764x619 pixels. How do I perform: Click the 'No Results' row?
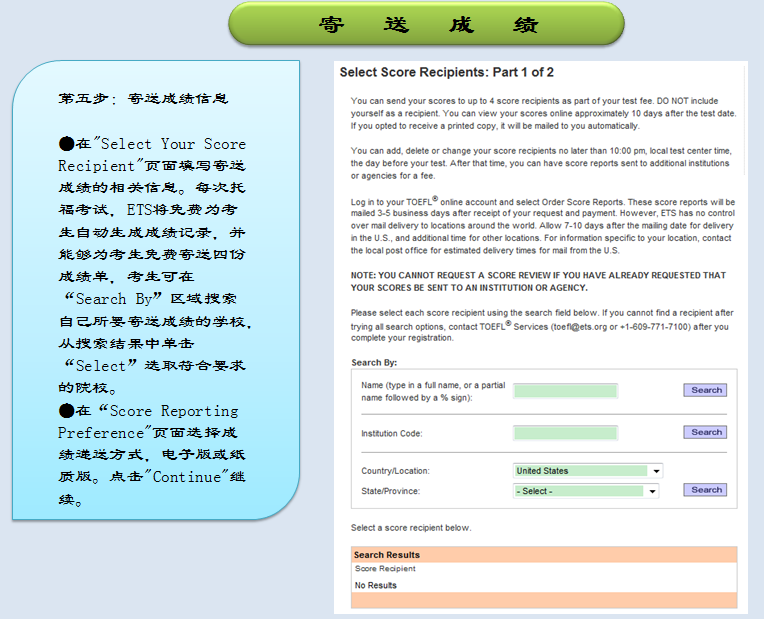coord(376,585)
